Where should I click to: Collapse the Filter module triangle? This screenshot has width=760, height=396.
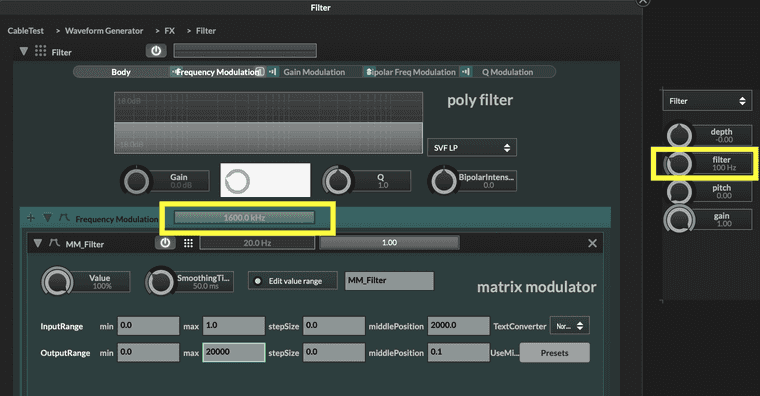(x=23, y=51)
